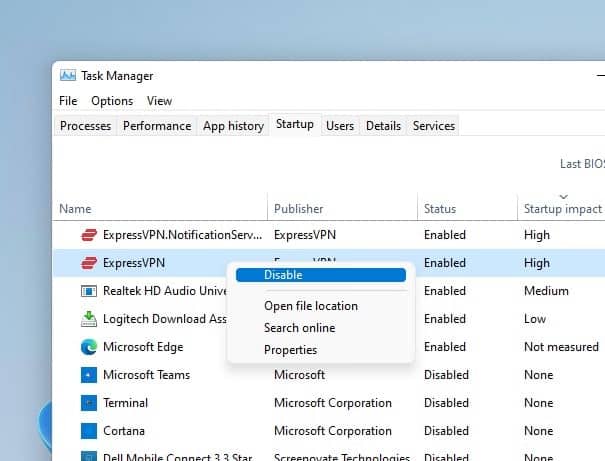Screen dimensions: 605x461
Task: Click the ExpressVPN.NotificationService row icon
Action: click(88, 235)
